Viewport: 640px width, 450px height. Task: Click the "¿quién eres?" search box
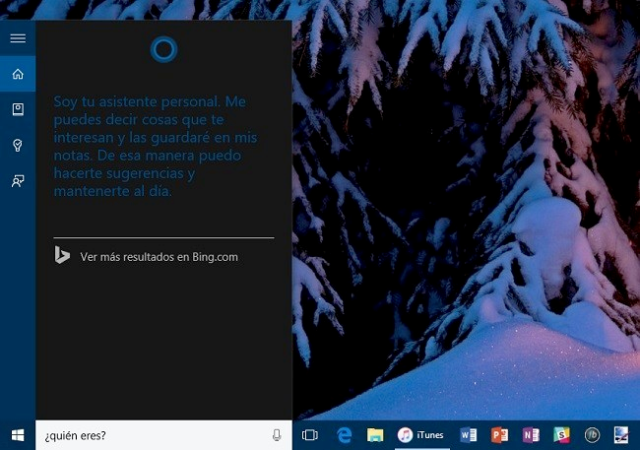pos(150,435)
